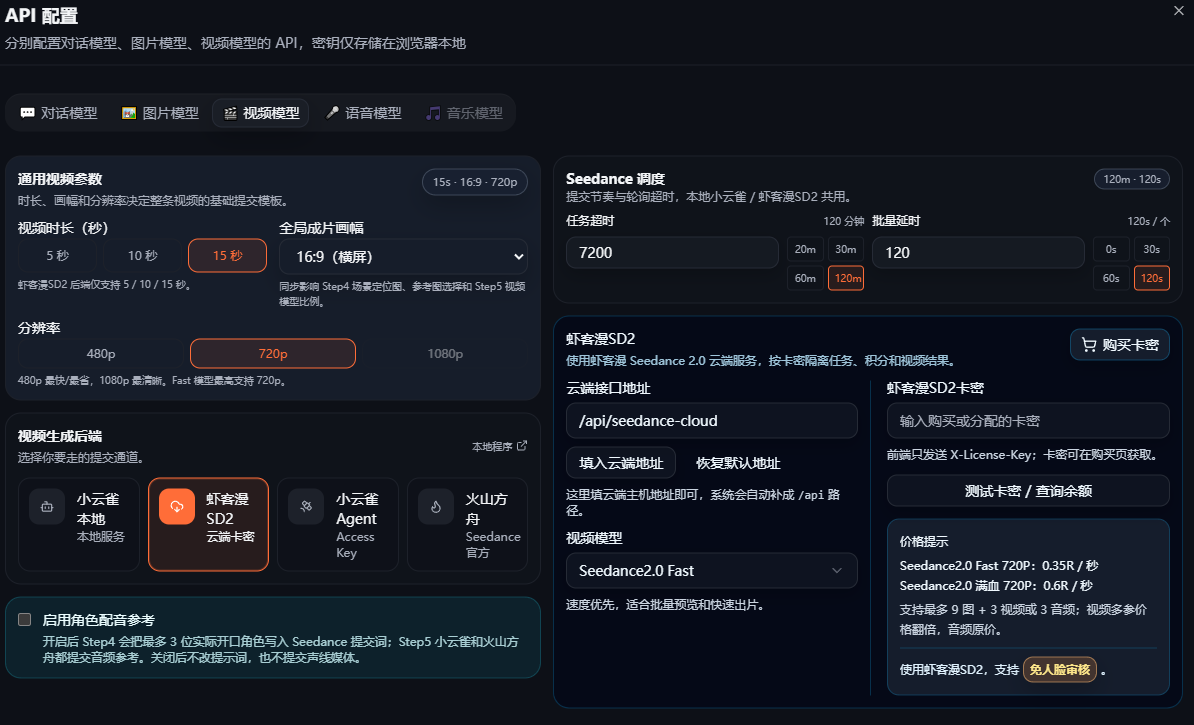Click the microphone icon of 语音模型
The width and height of the screenshot is (1194, 725).
point(332,113)
